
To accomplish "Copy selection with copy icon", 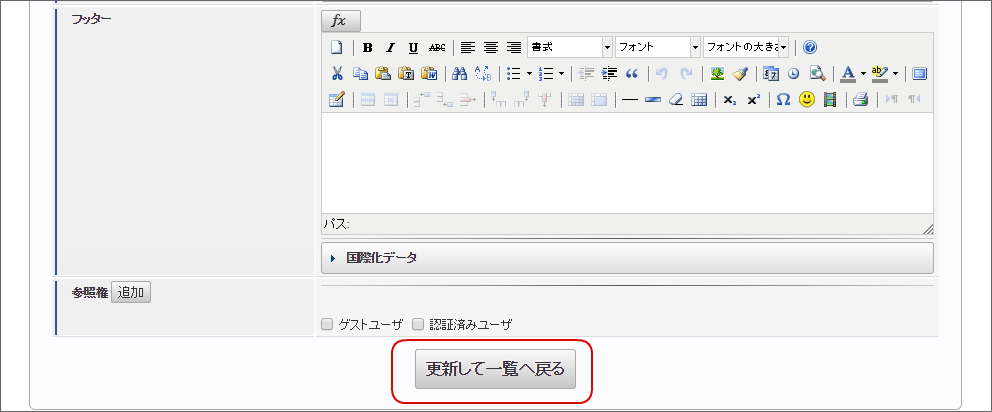I will click(x=360, y=73).
